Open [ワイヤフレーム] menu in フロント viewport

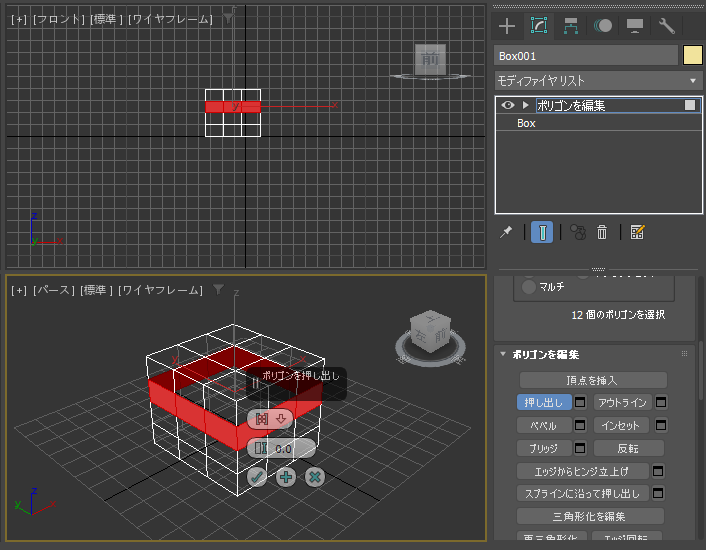click(x=170, y=19)
